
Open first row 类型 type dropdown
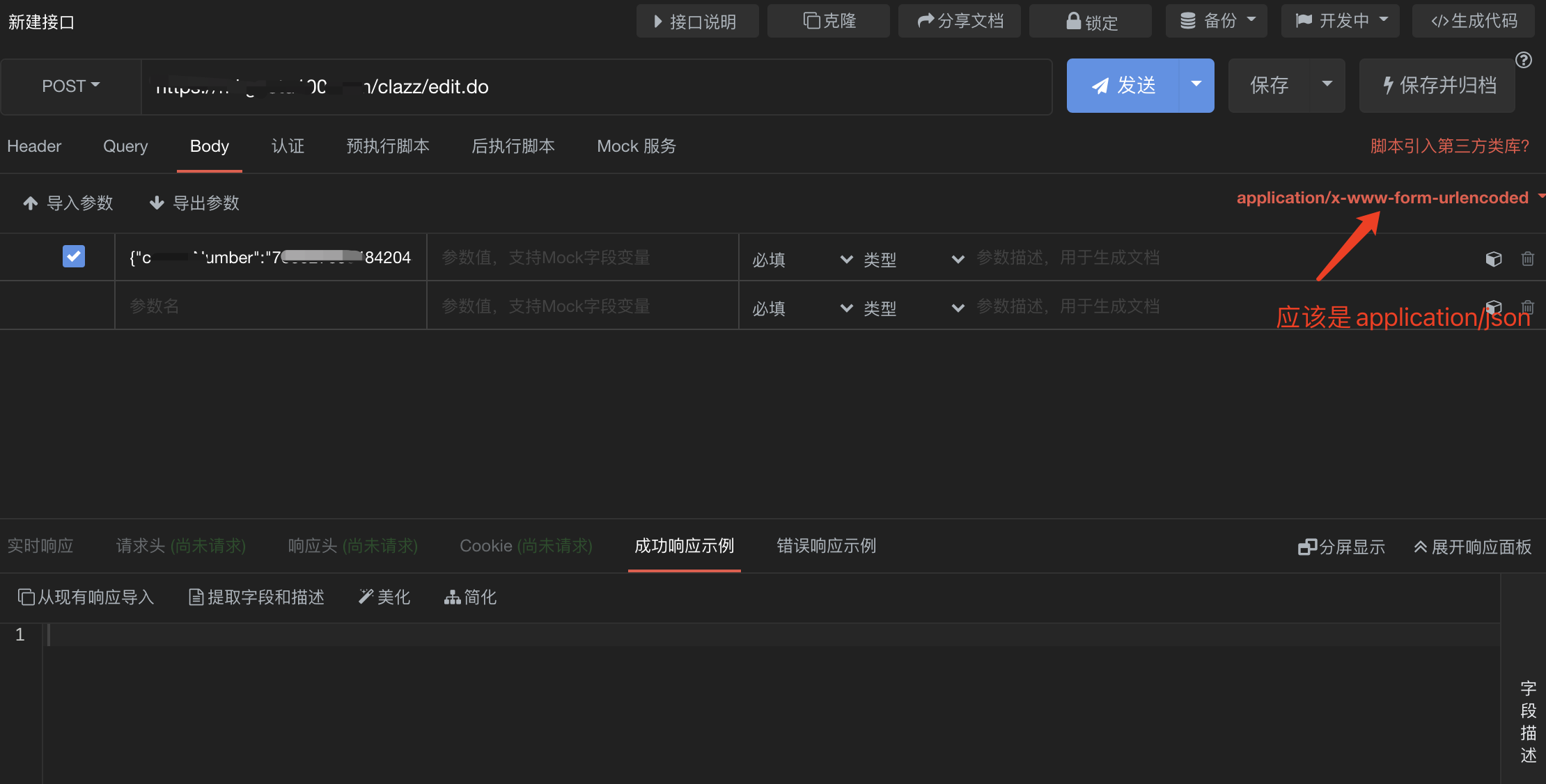click(913, 259)
